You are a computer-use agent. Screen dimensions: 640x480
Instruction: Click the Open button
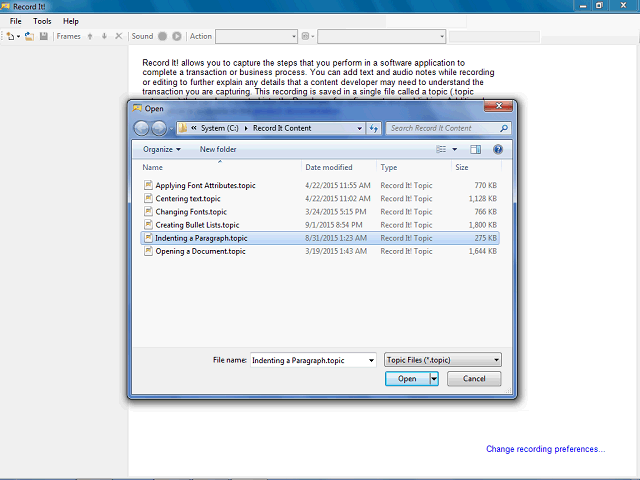(407, 379)
